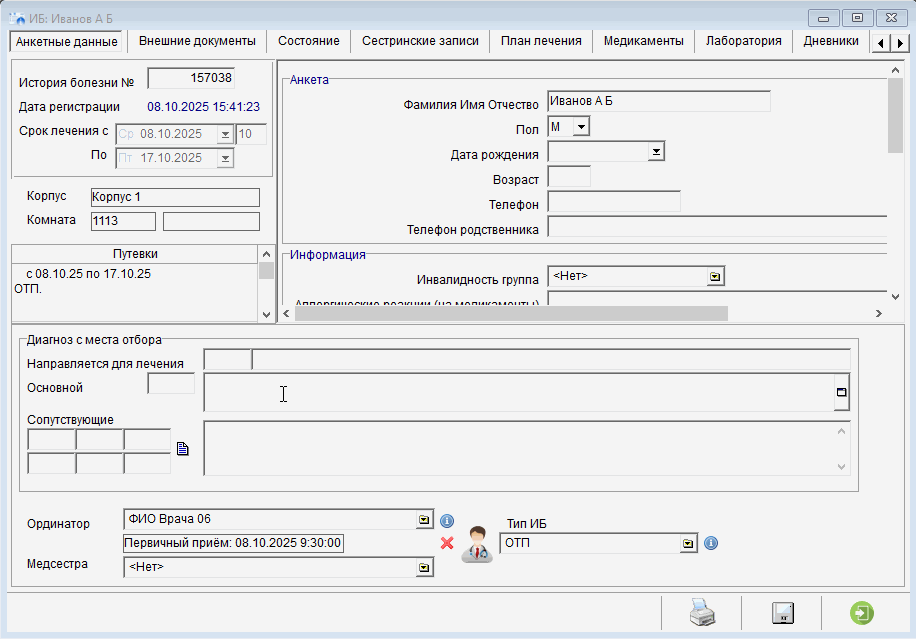This screenshot has height=639, width=916.
Task: Open the Дата рождения date picker
Action: click(x=656, y=152)
